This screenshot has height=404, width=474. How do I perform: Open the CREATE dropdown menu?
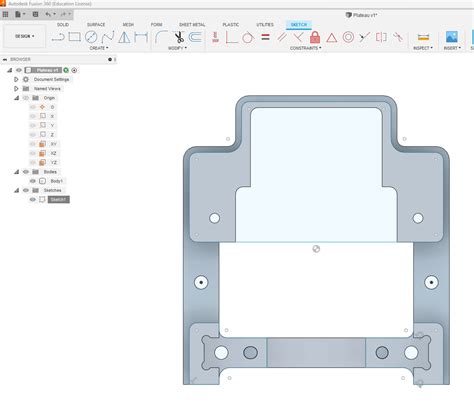click(x=99, y=48)
